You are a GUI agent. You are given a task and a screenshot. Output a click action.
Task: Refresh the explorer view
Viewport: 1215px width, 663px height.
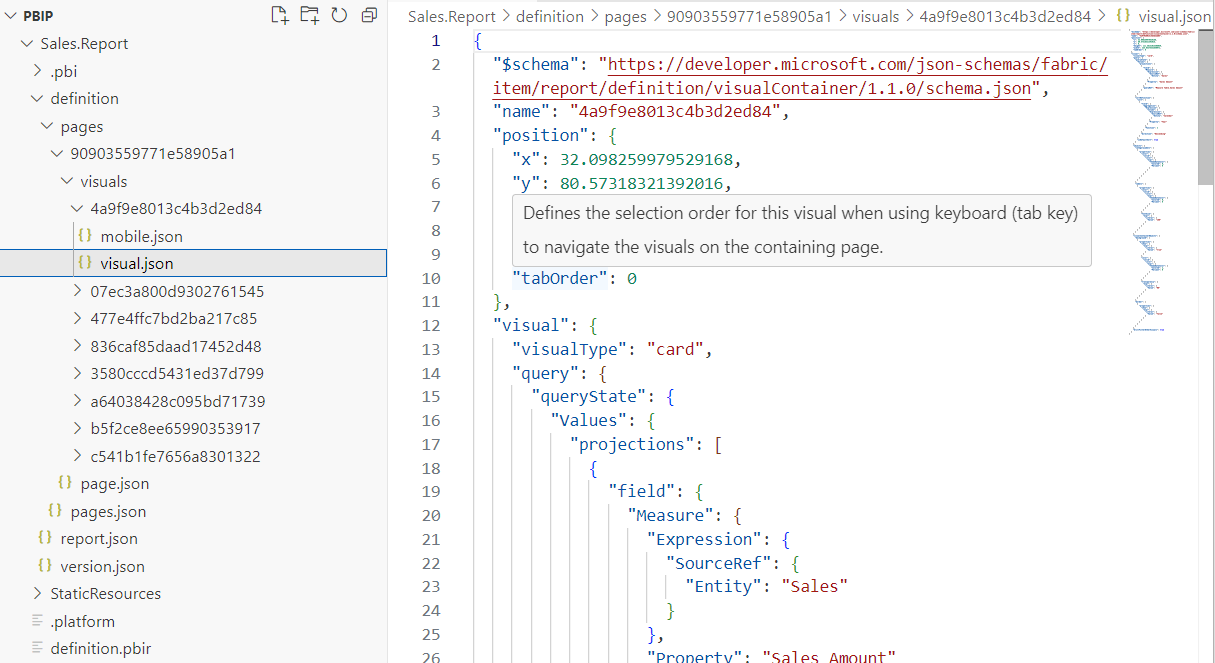337,15
